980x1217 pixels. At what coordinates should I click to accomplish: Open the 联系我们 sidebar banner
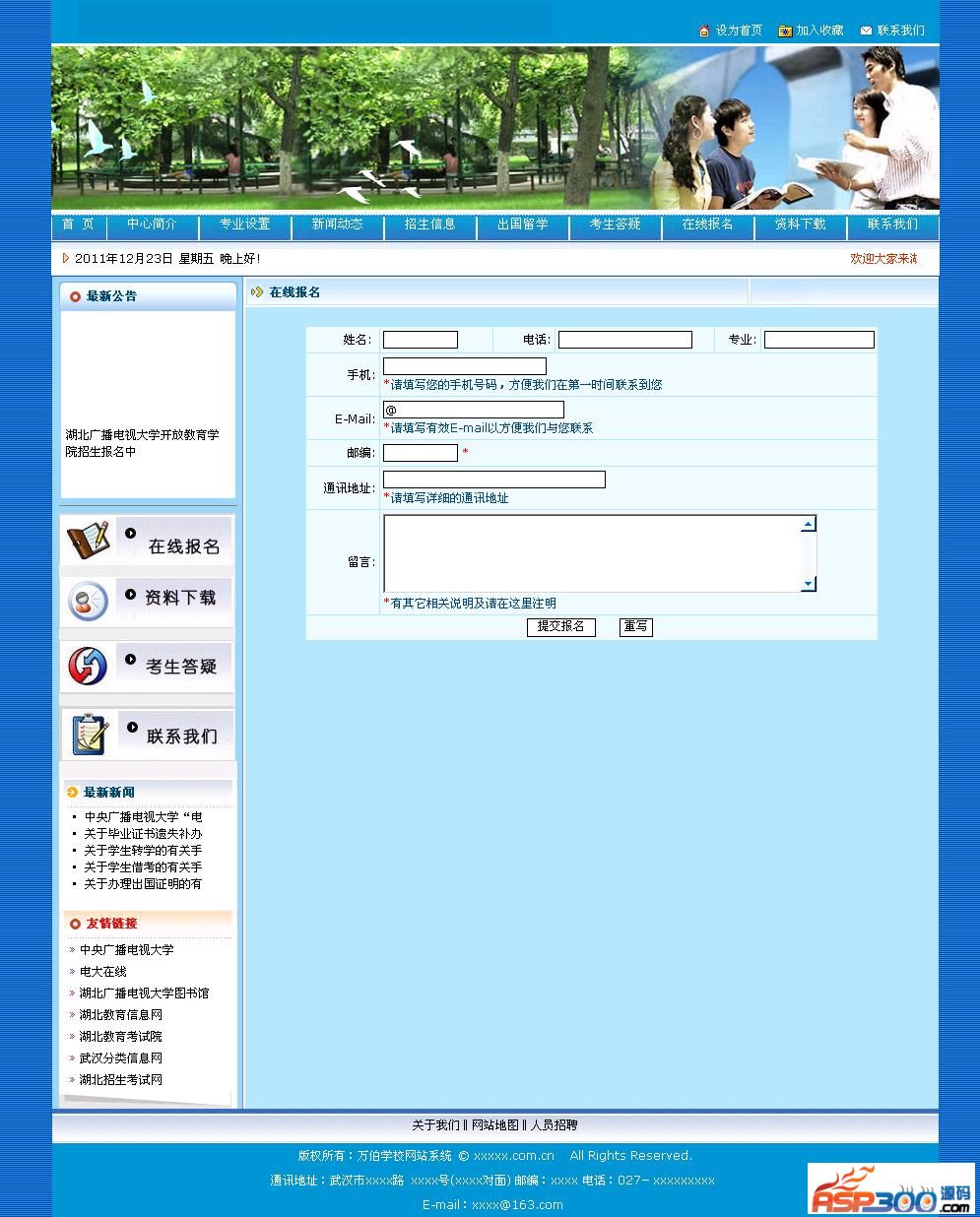148,735
